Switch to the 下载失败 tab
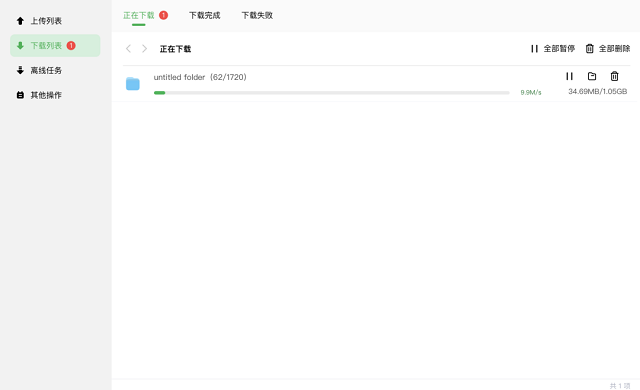The height and width of the screenshot is (390, 640). coord(257,16)
